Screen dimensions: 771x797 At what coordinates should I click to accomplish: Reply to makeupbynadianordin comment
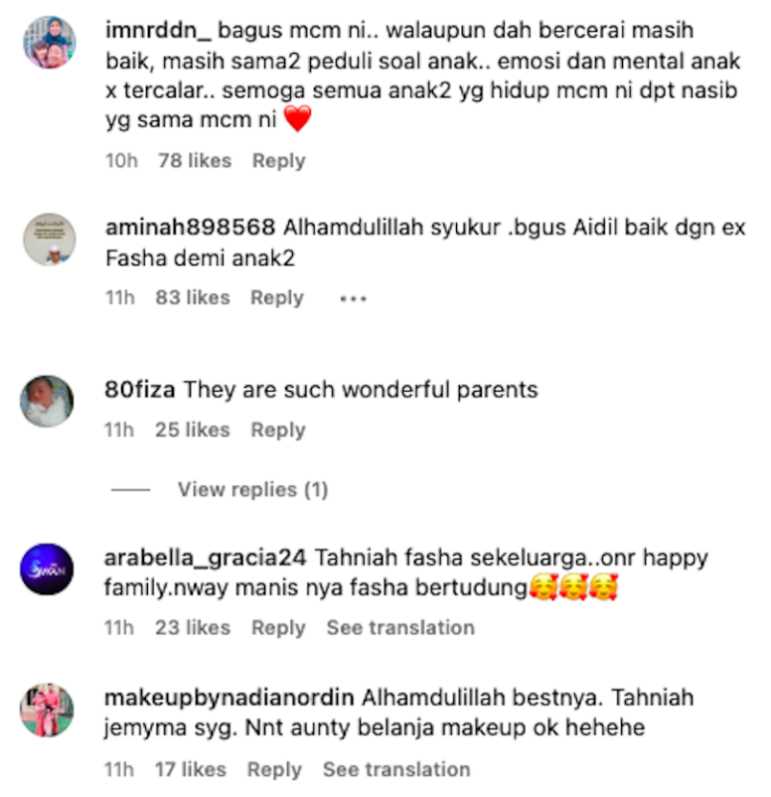click(x=274, y=770)
